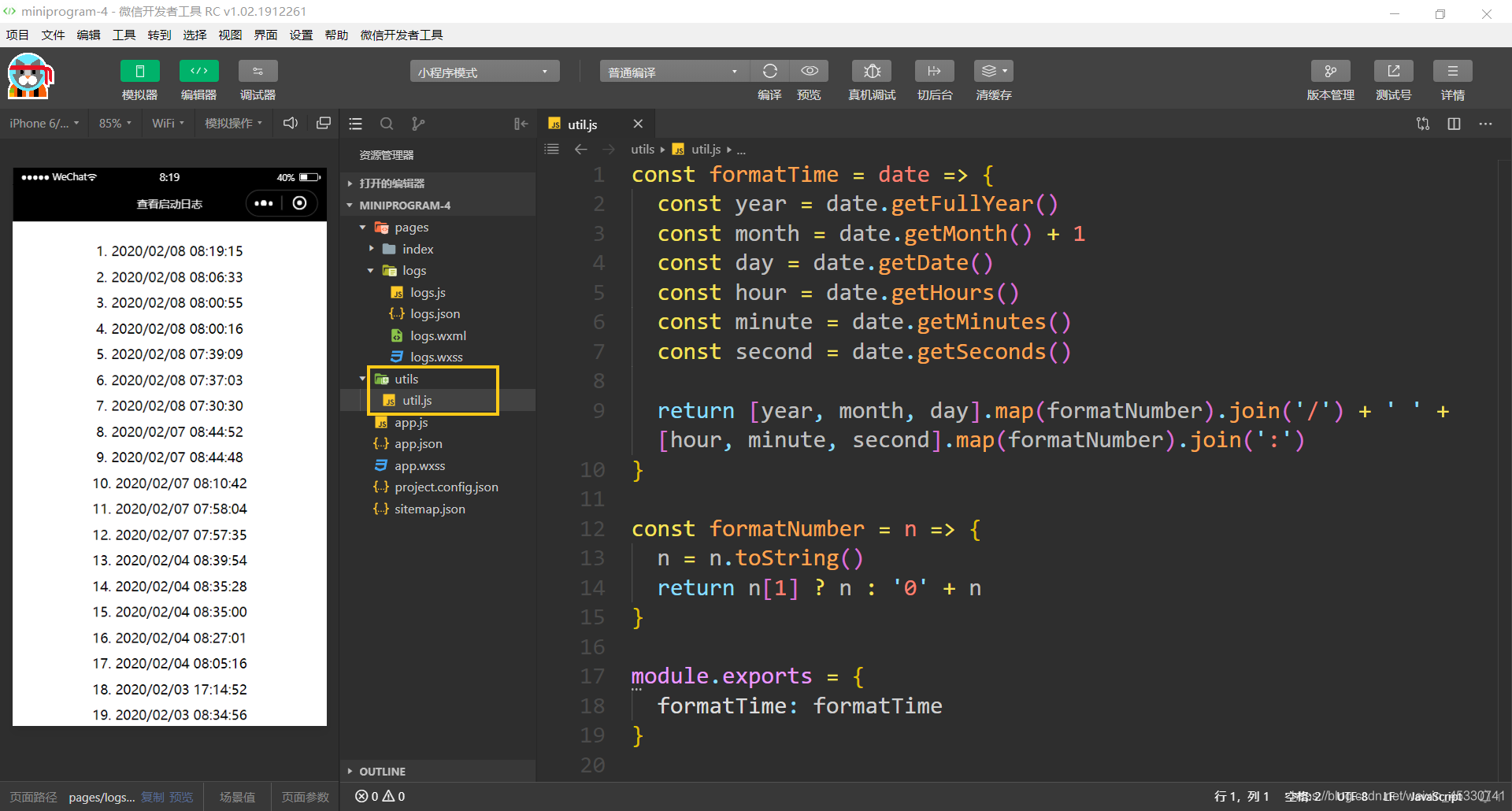Collapse the pages folder
Image resolution: width=1512 pixels, height=811 pixels.
(x=438, y=228)
